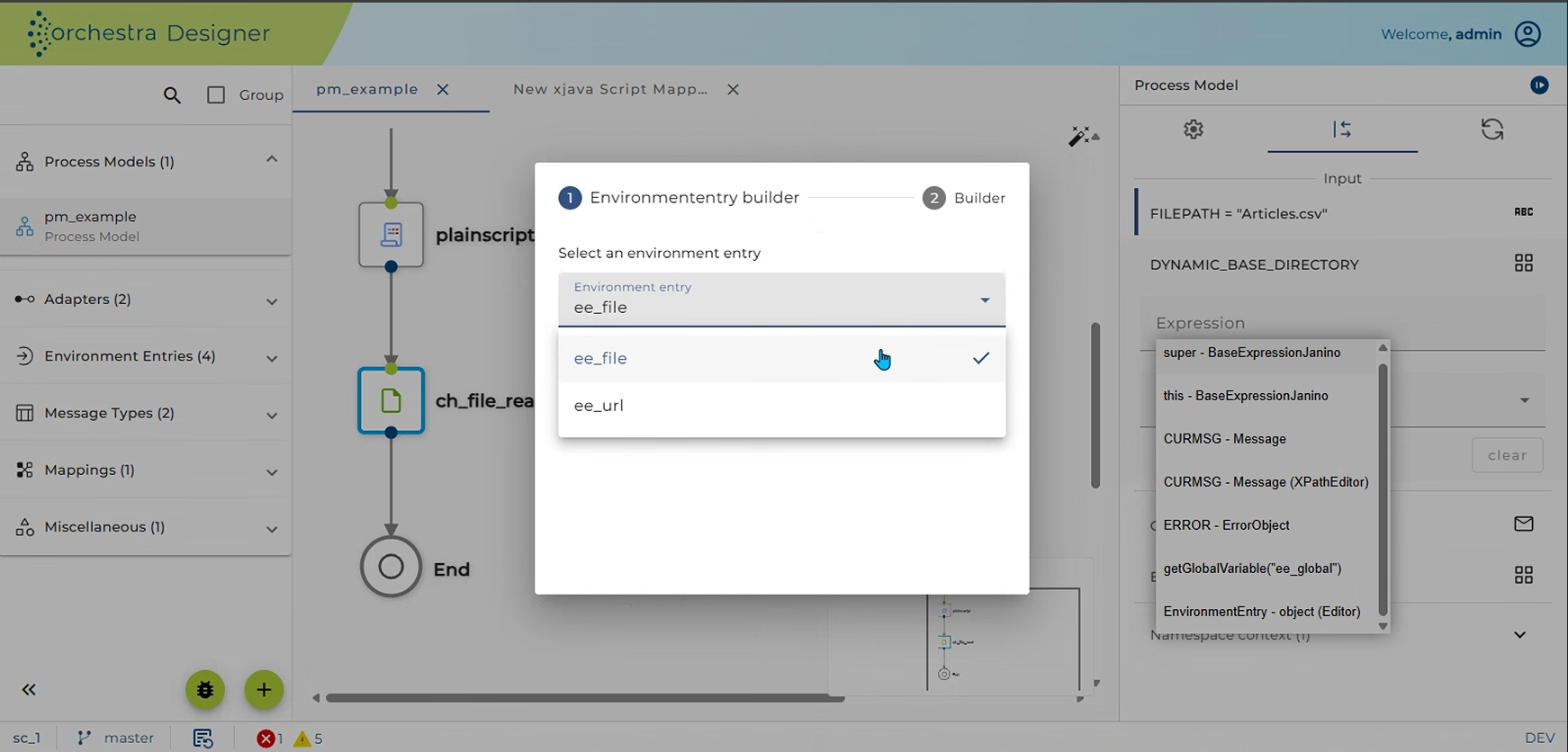Pick this - BaseExpressionJanino suggestion
This screenshot has width=1568, height=752.
(x=1266, y=396)
